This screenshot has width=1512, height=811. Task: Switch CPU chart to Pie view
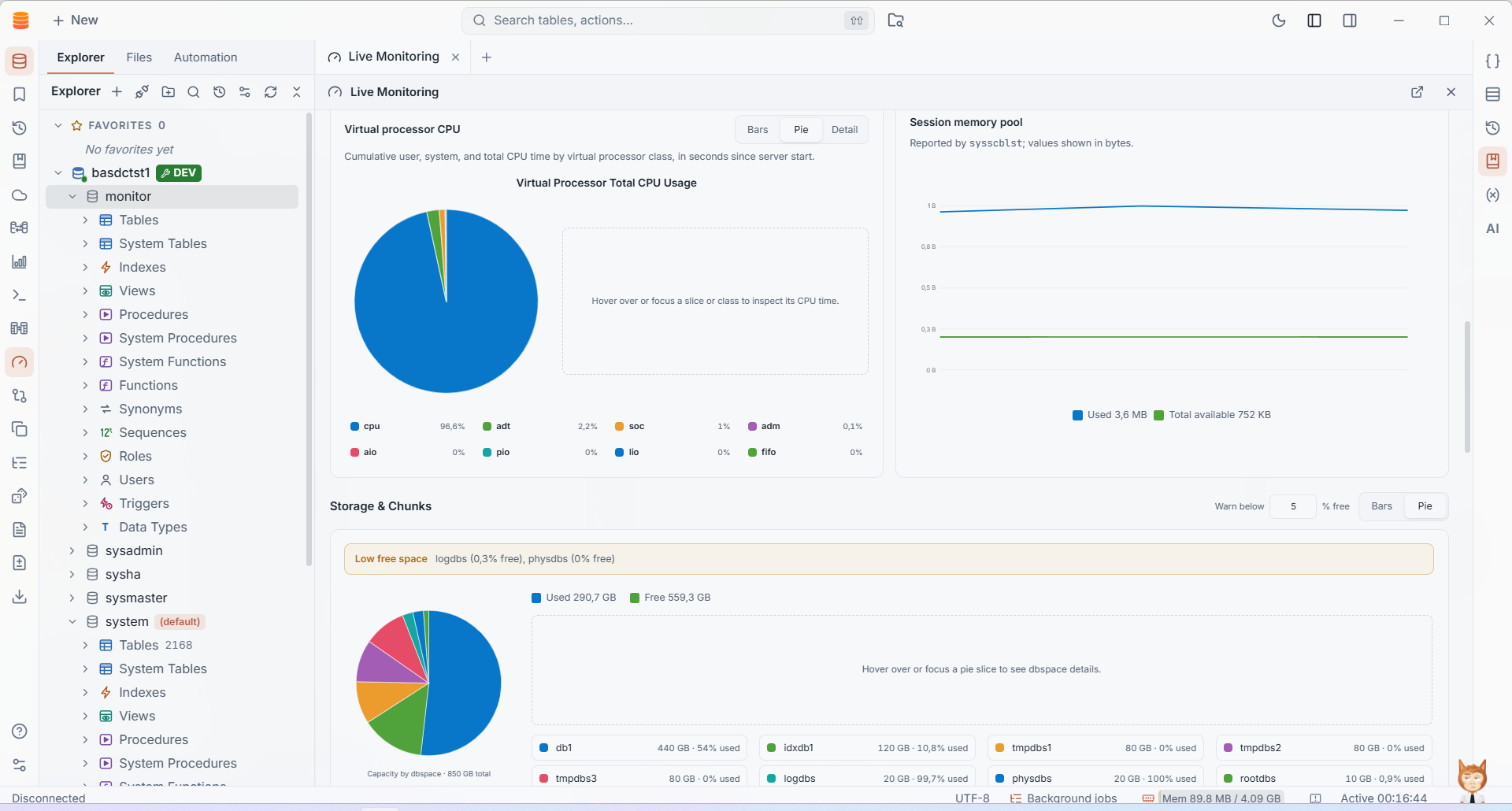click(x=801, y=130)
